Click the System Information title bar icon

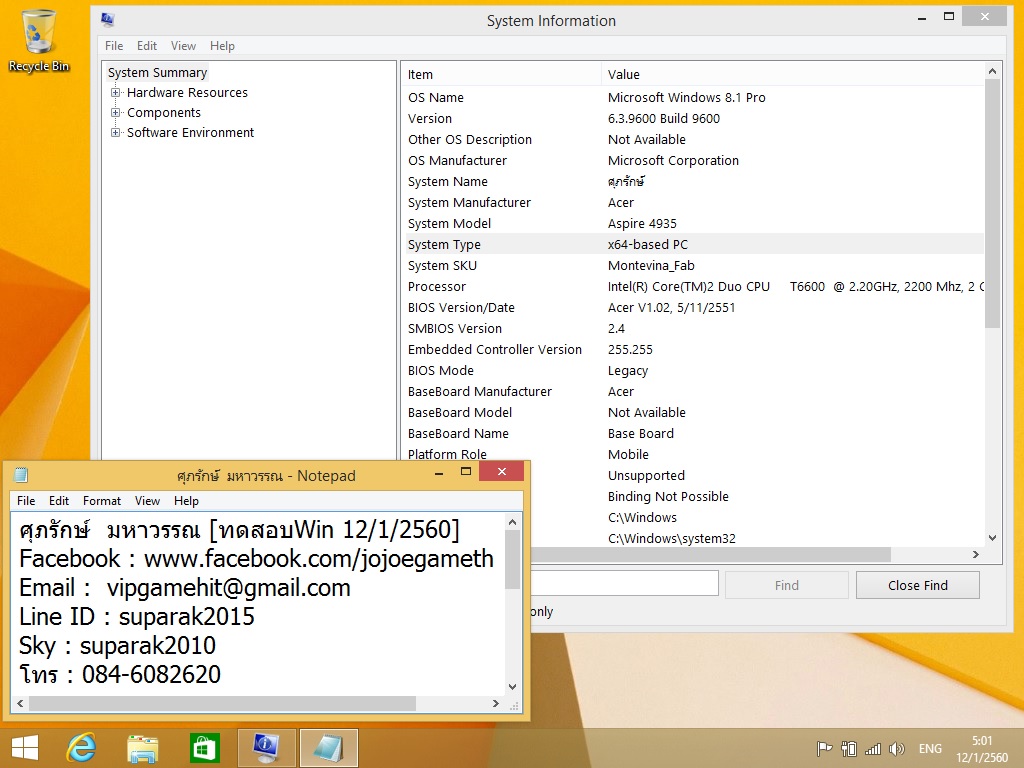[108, 20]
